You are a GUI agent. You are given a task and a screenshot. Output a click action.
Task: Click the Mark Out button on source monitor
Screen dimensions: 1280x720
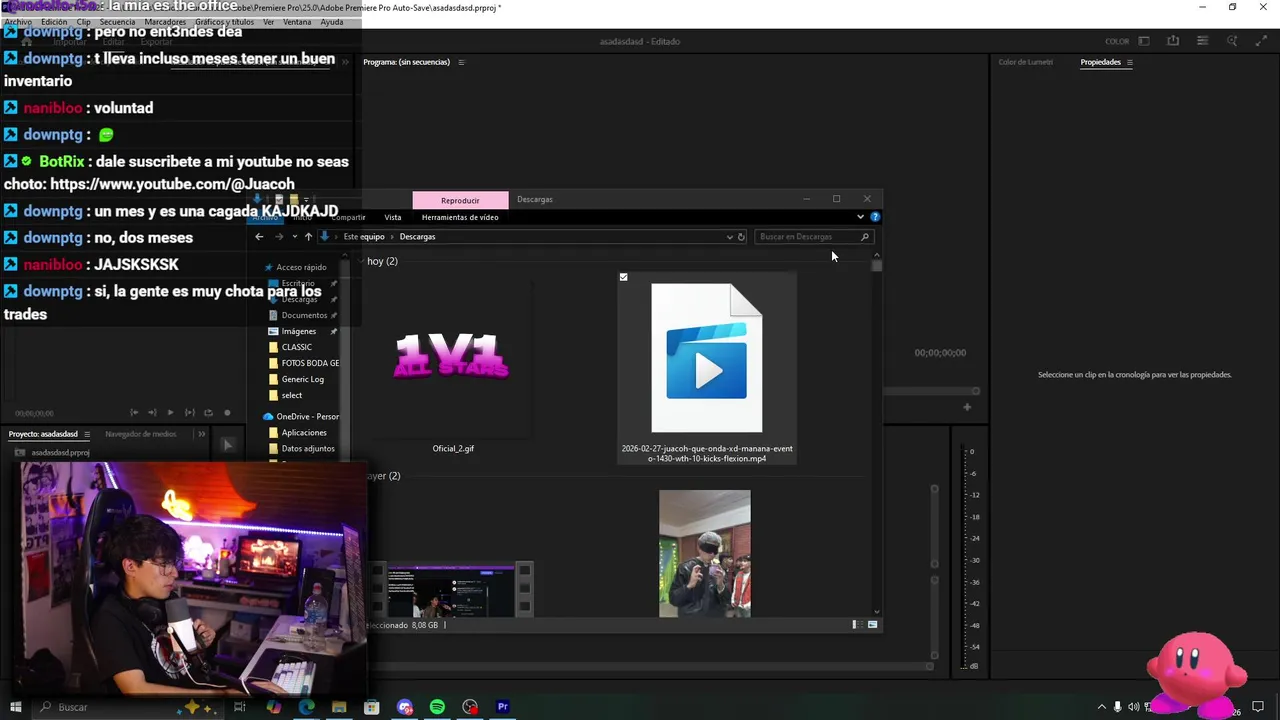coord(152,412)
